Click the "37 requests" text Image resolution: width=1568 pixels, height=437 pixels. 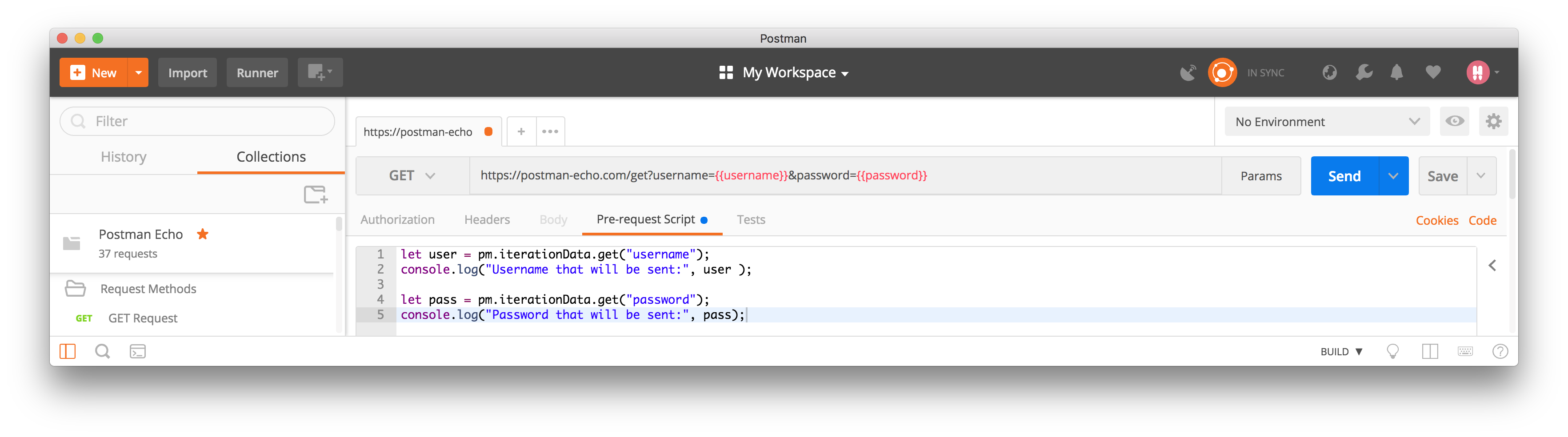point(128,254)
